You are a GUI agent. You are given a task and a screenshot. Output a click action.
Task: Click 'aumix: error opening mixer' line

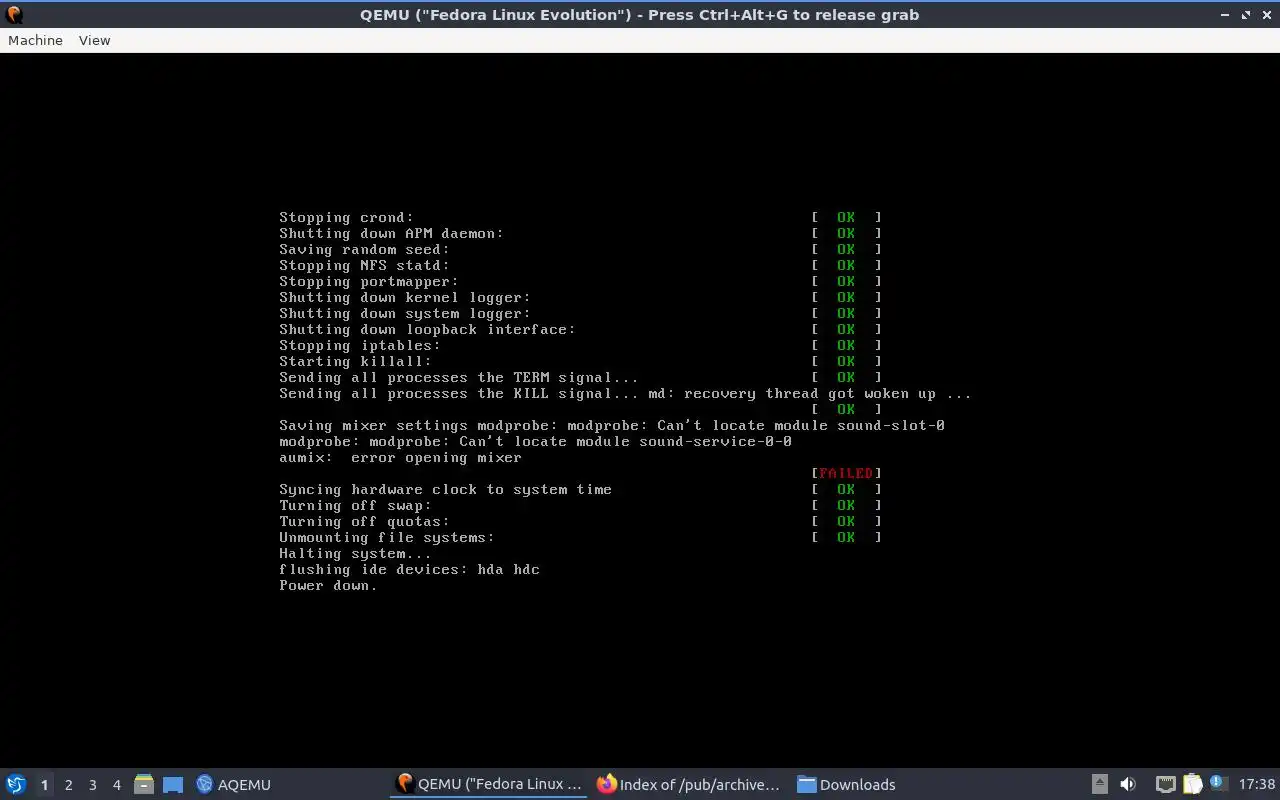(400, 457)
